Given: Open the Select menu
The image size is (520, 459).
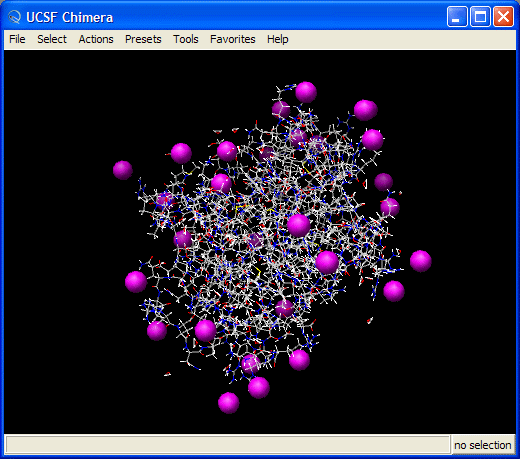Looking at the screenshot, I should click(52, 39).
